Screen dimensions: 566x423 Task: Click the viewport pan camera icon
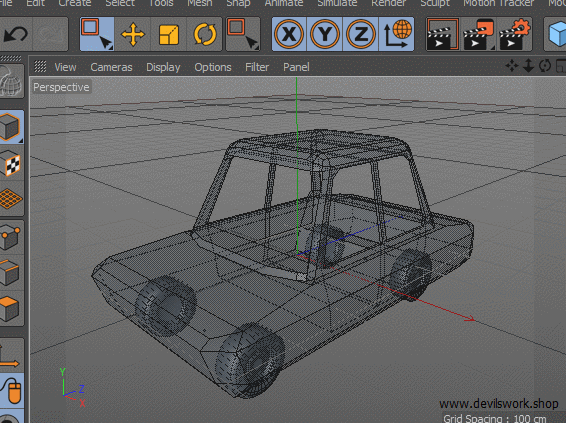pos(511,66)
